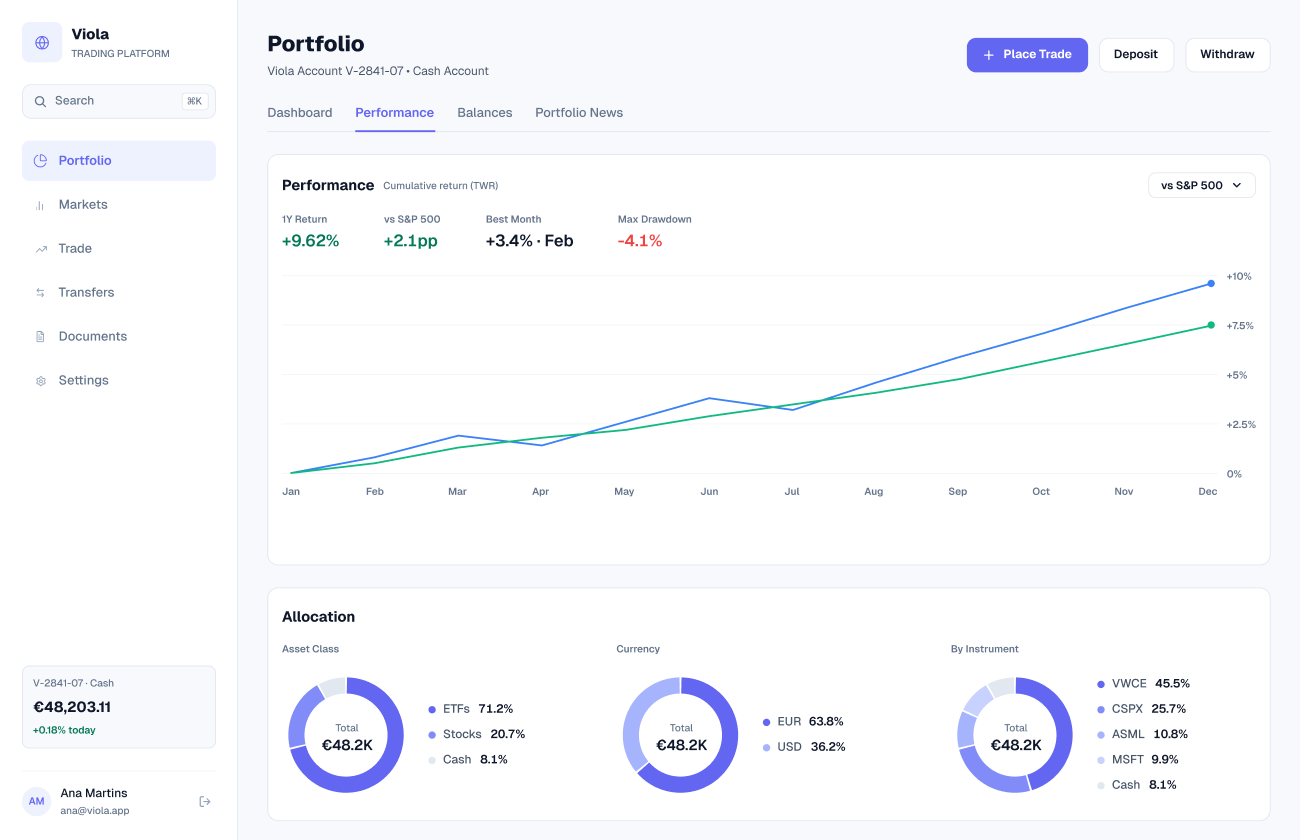
Task: Click the Cumulative return (TWR) label
Action: (x=441, y=186)
